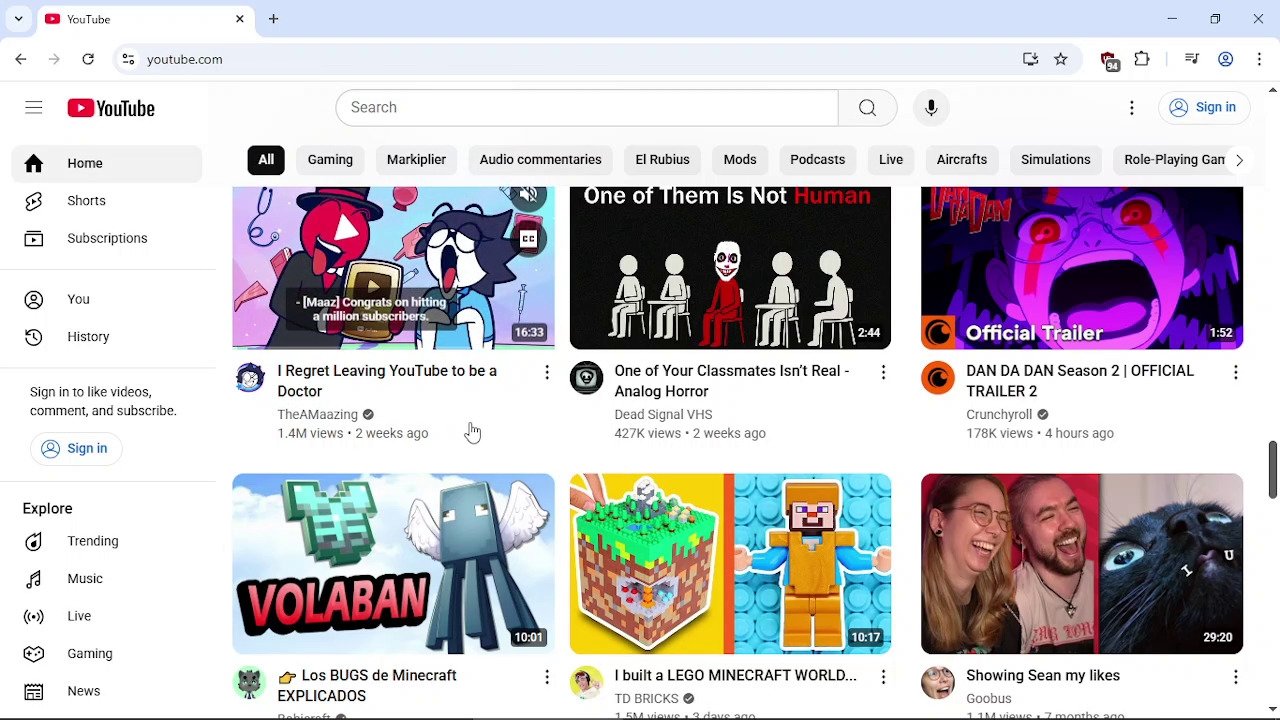Select the All filter chip
Viewport: 1280px width, 720px height.
pyautogui.click(x=266, y=160)
